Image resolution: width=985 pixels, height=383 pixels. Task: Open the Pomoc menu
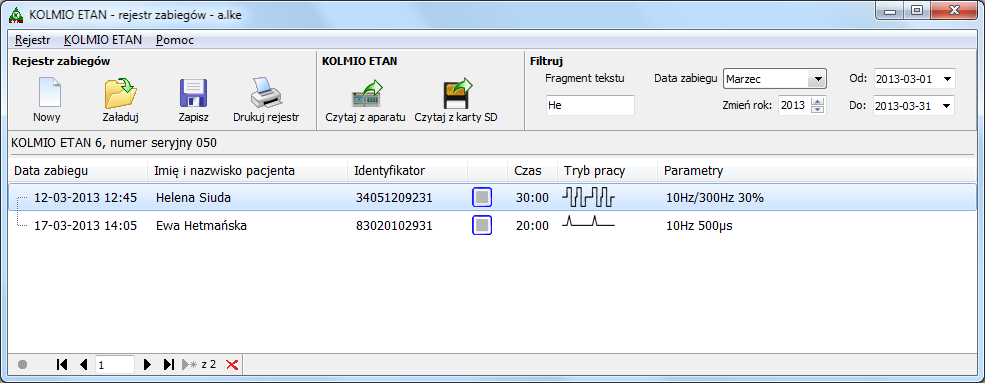tap(175, 40)
